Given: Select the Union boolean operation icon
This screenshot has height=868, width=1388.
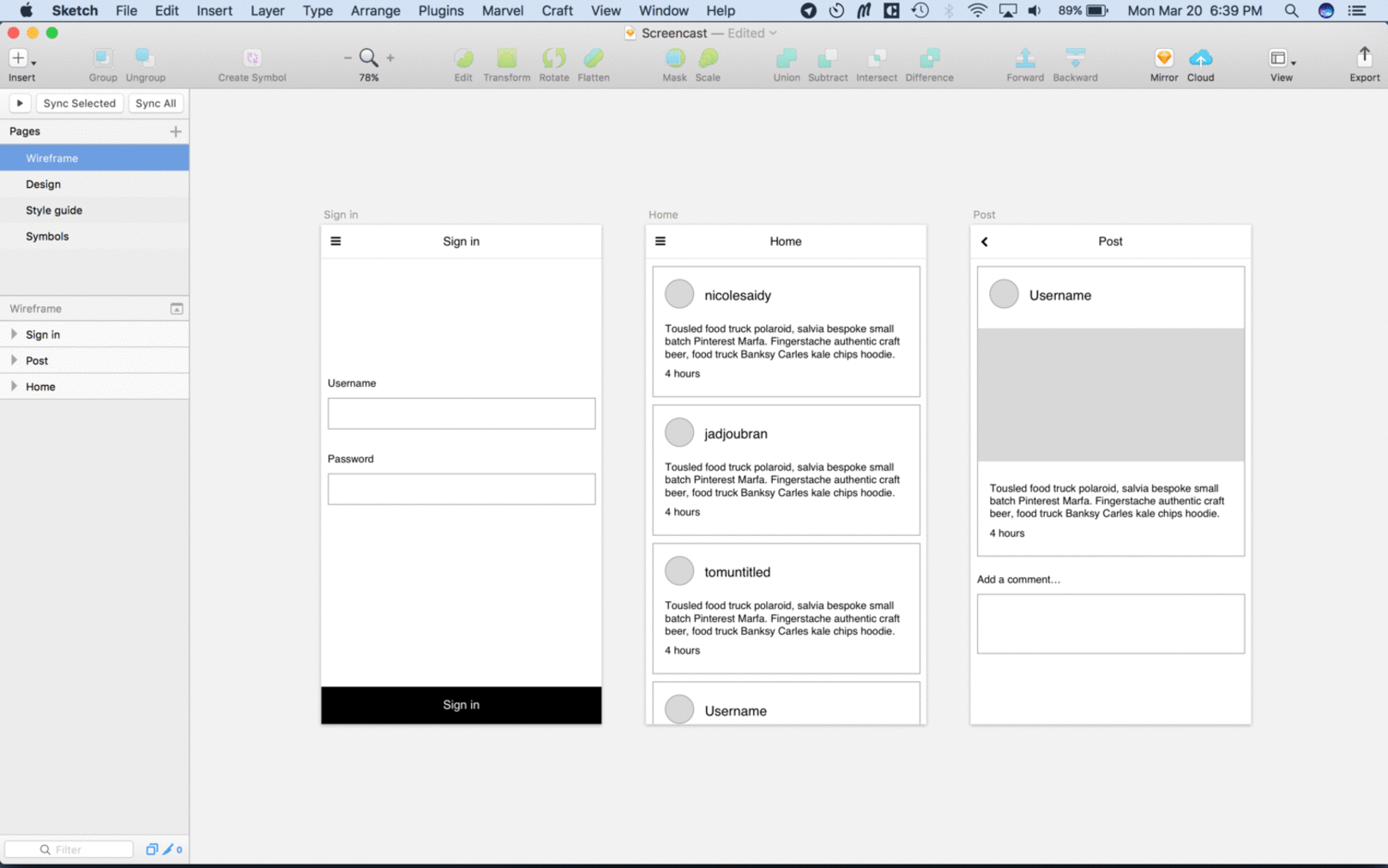Looking at the screenshot, I should click(x=785, y=58).
